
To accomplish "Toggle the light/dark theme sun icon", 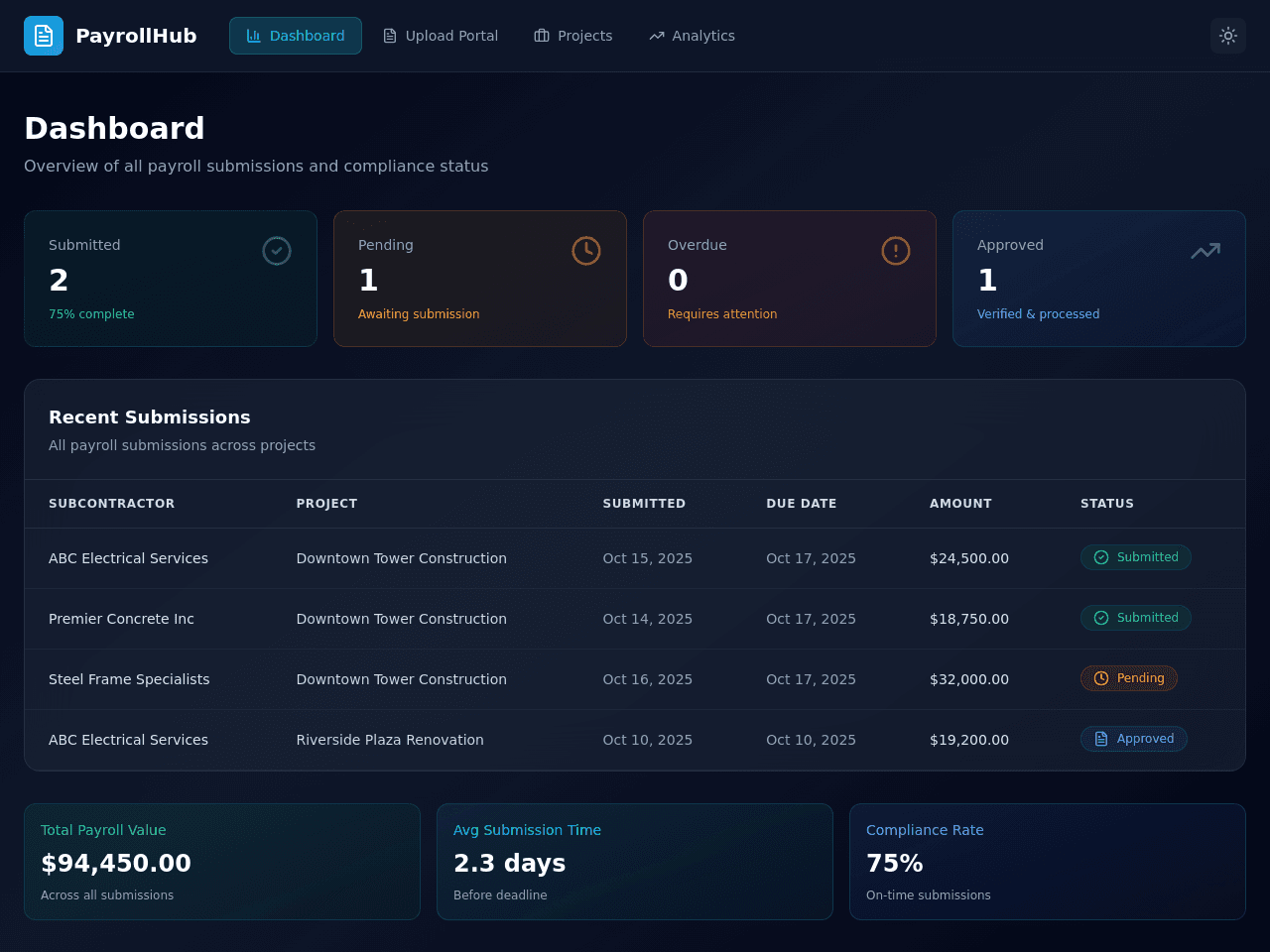I will point(1228,36).
